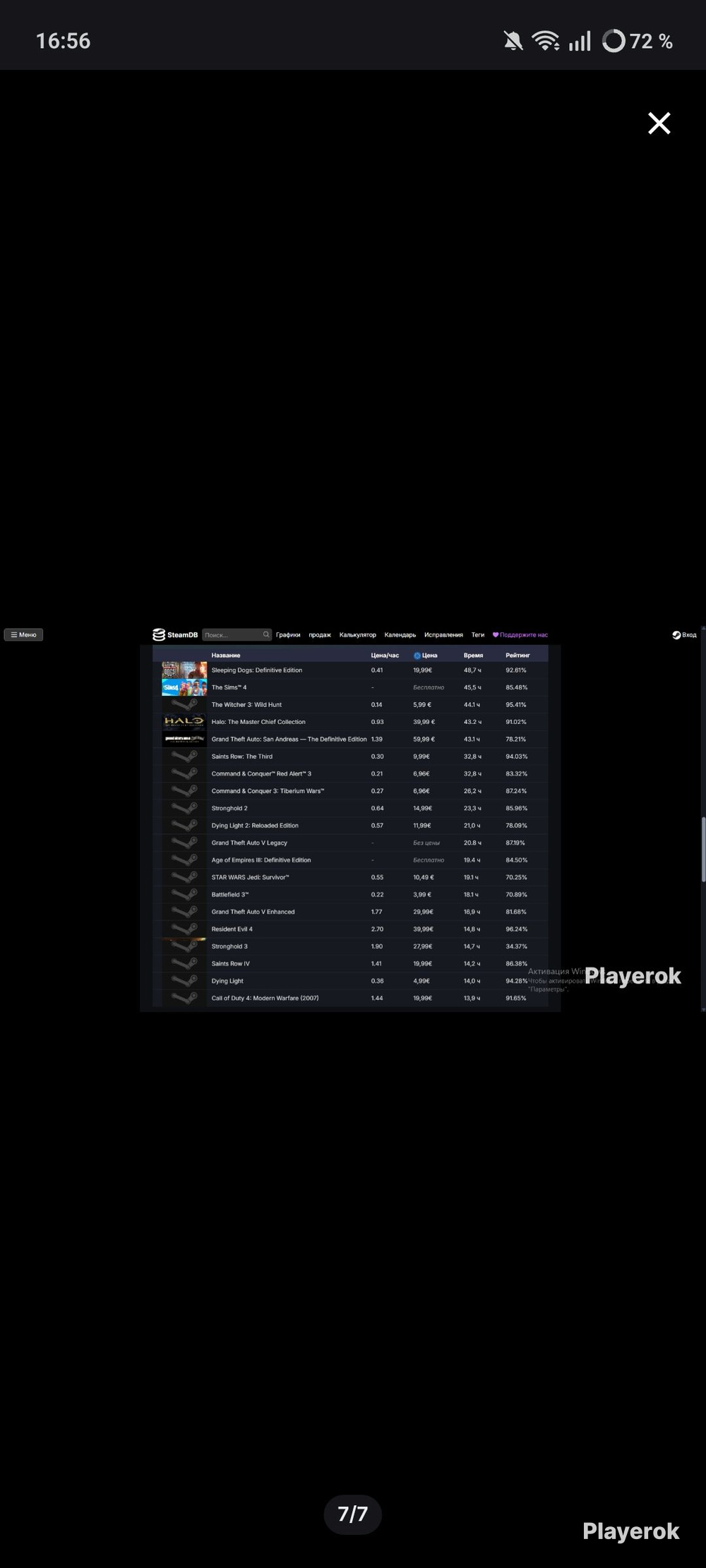
Task: Click the page scrollbar thumb
Action: pos(703,849)
